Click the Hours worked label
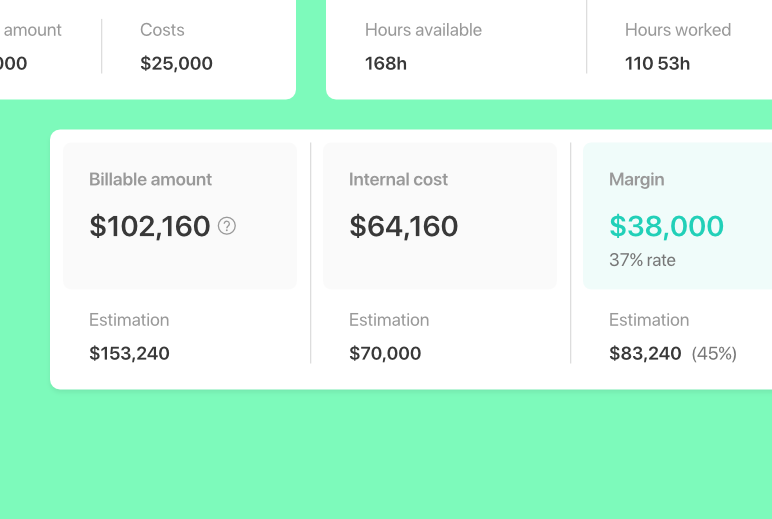 point(677,30)
